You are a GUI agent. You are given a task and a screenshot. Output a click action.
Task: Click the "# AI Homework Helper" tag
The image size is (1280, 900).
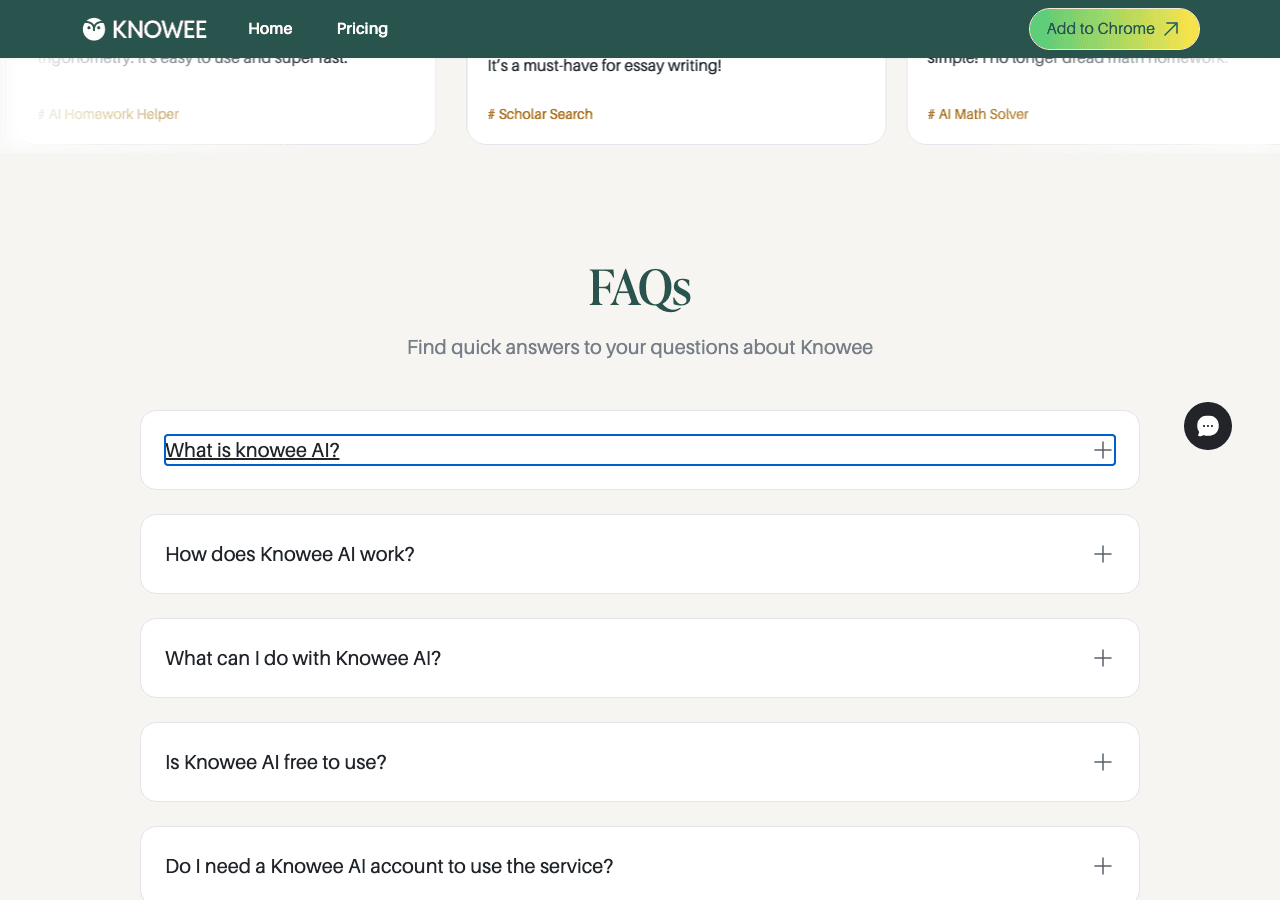point(108,114)
